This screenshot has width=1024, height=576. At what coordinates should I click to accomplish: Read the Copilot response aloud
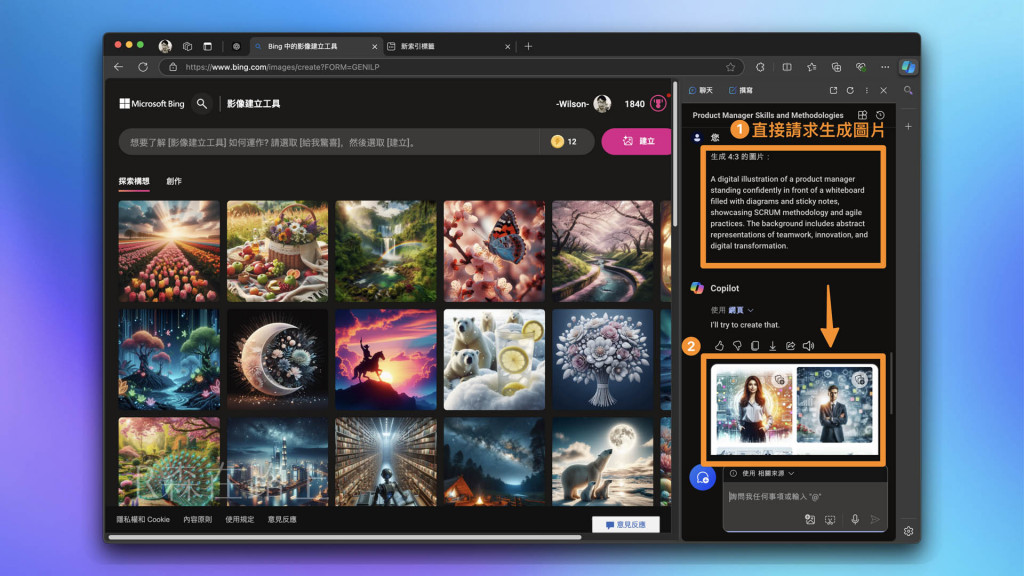[x=808, y=345]
